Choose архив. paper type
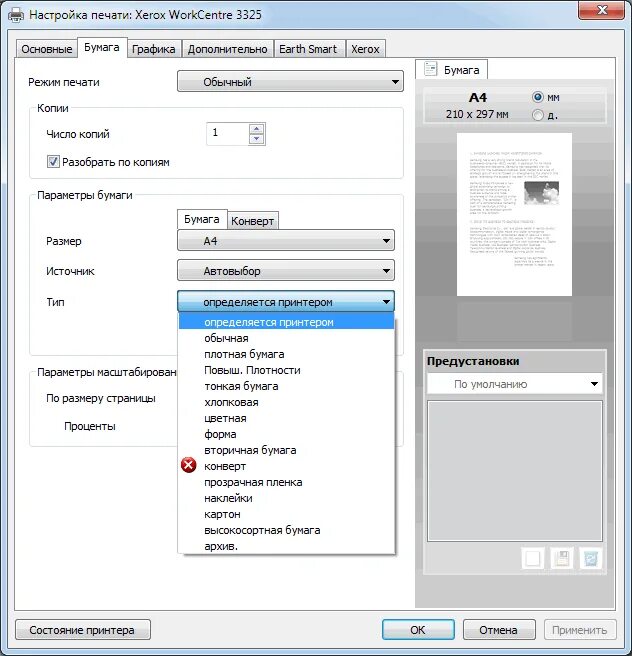The image size is (632, 656). click(287, 546)
